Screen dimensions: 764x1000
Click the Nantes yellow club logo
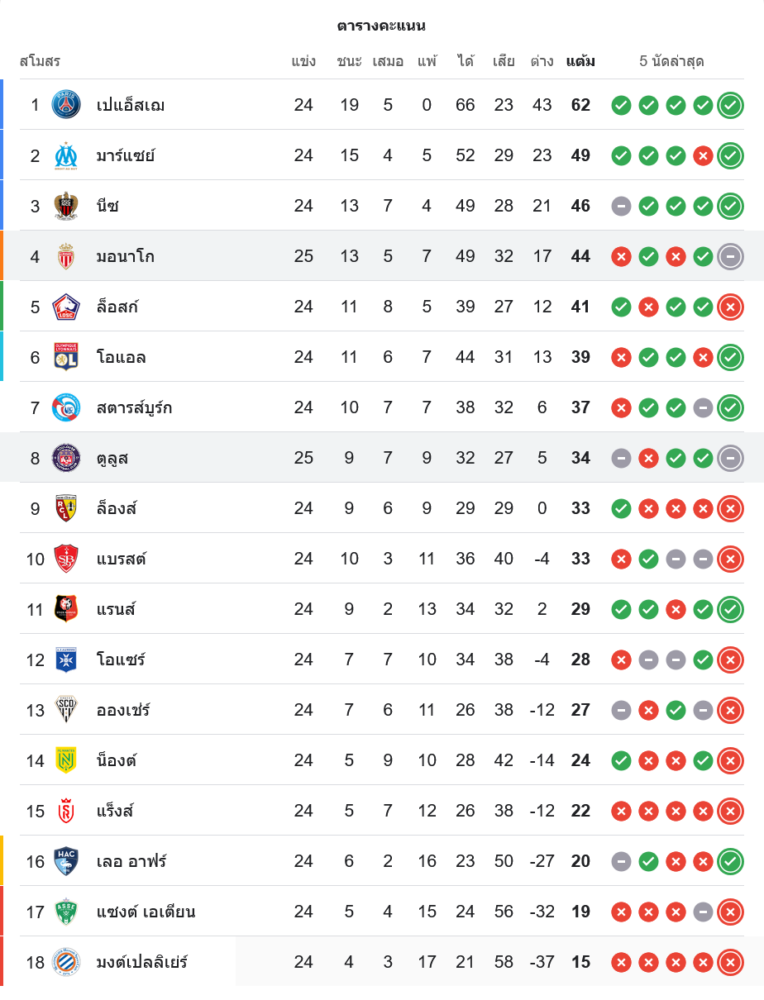[66, 760]
